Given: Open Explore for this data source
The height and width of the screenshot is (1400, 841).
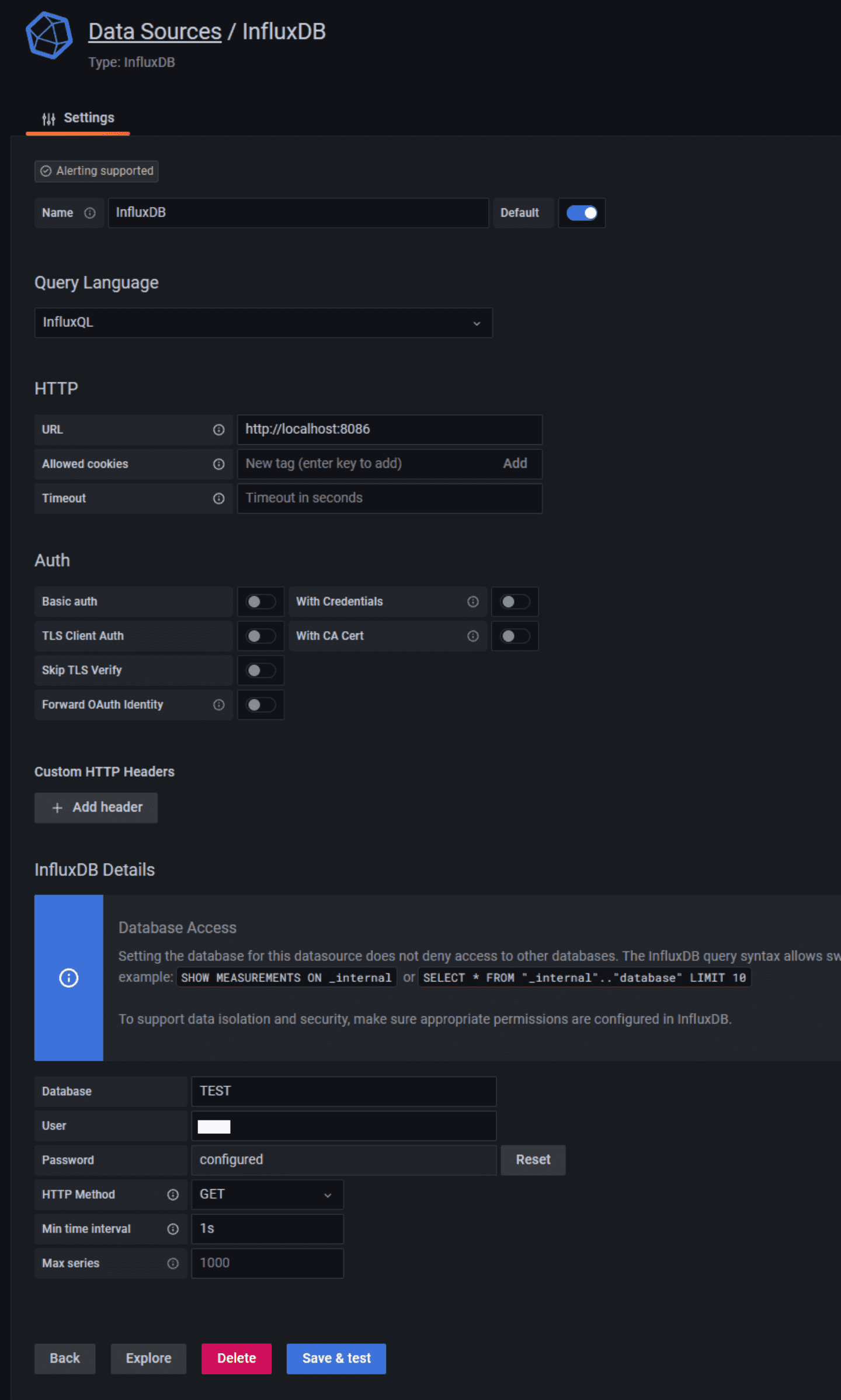Looking at the screenshot, I should tap(148, 1359).
